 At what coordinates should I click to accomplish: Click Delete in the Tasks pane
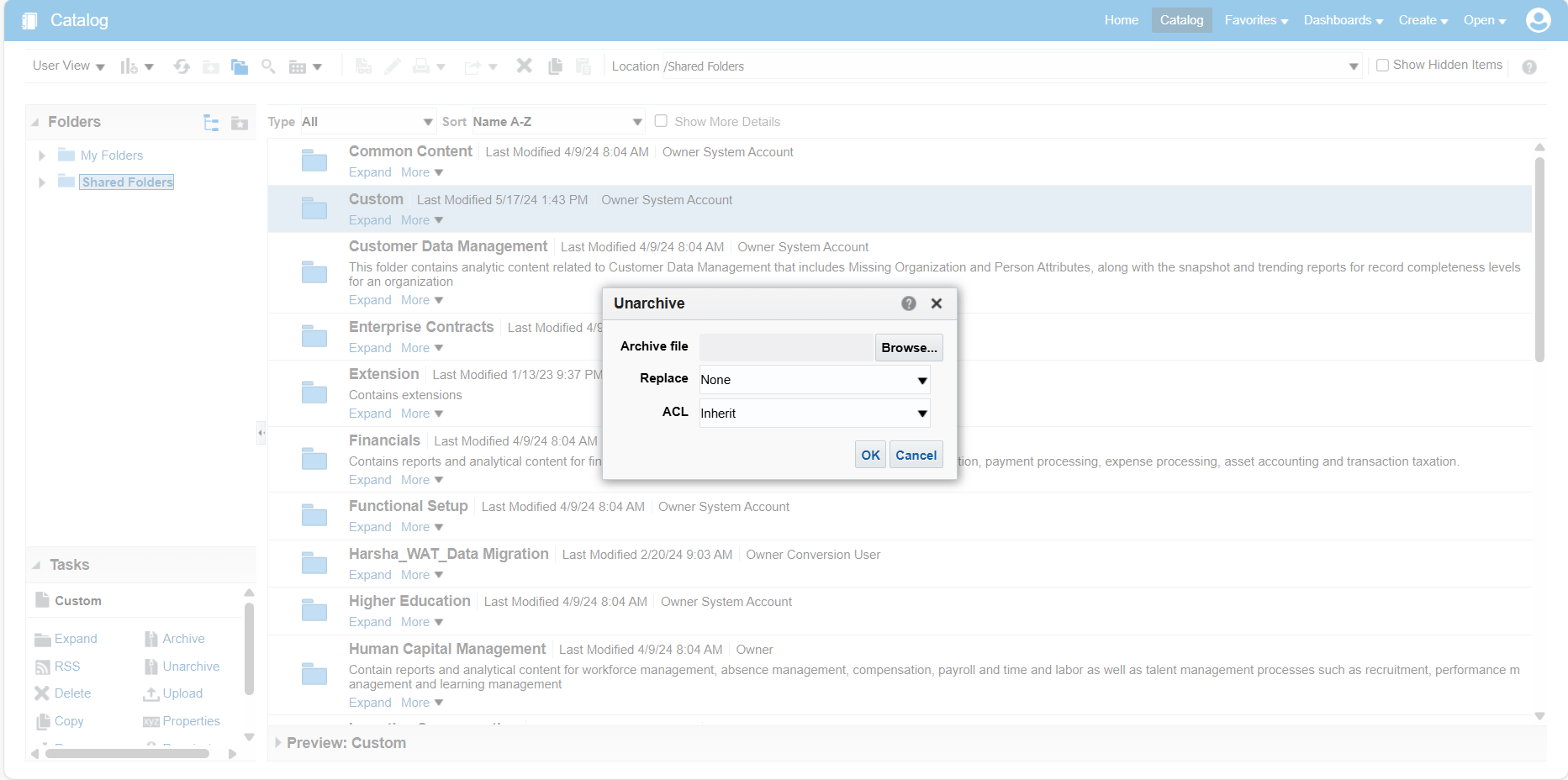(63, 693)
